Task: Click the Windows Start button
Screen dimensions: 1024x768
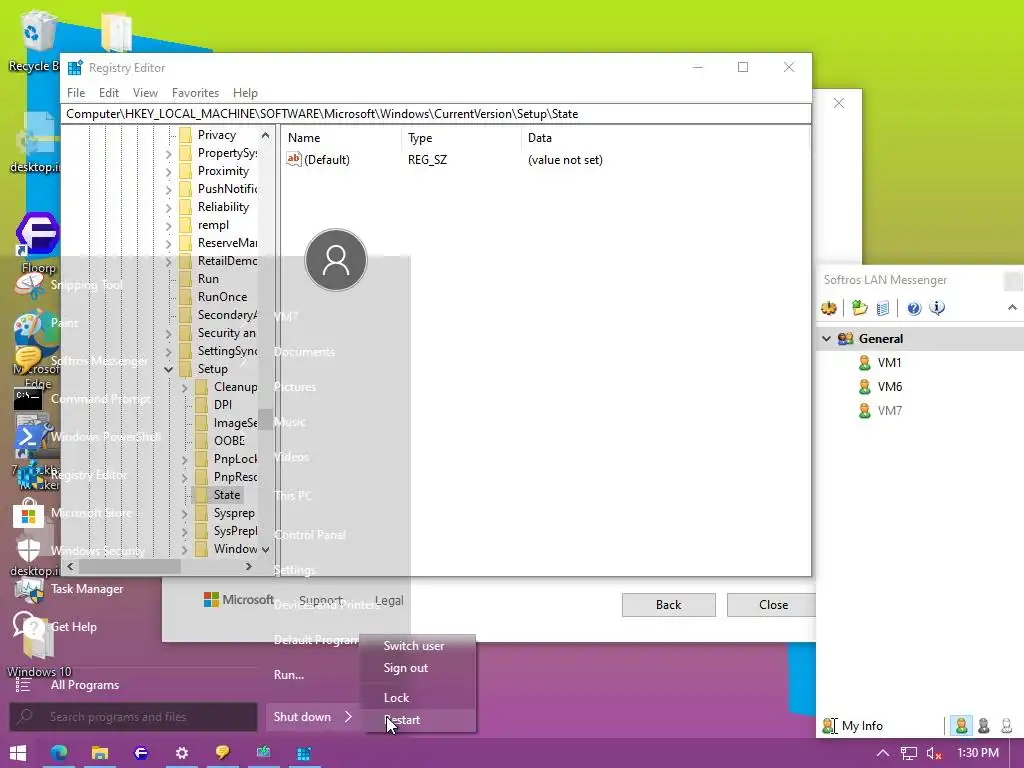Action: click(18, 753)
